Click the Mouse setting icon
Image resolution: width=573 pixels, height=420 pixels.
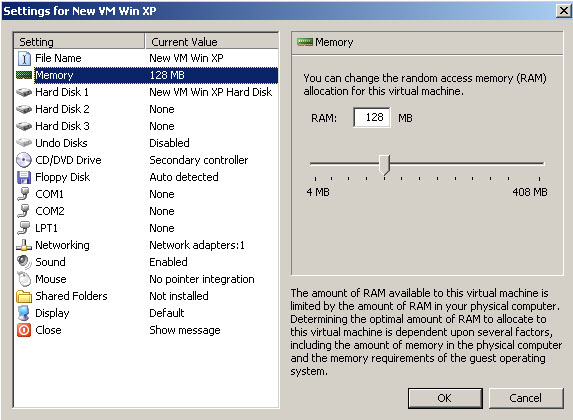pos(24,279)
